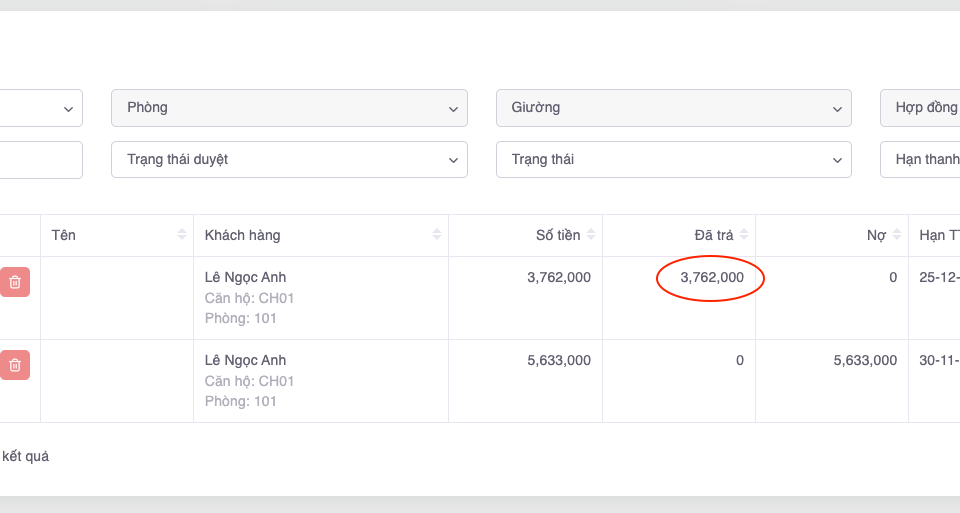Click the empty text input left of Trạng thái duyệt
Screen dimensions: 960x513
tap(40, 160)
